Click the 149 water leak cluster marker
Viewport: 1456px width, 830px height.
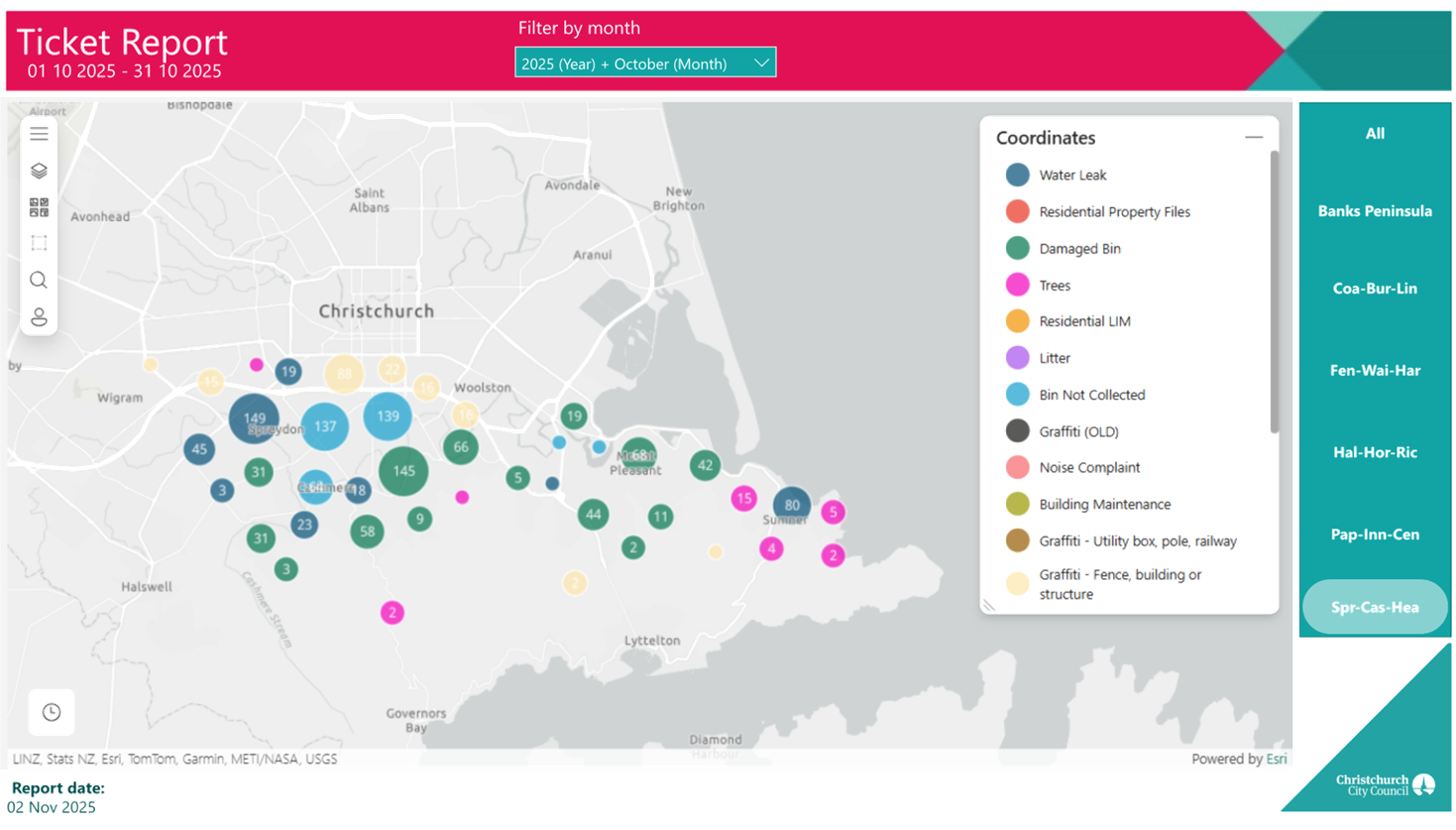click(254, 418)
